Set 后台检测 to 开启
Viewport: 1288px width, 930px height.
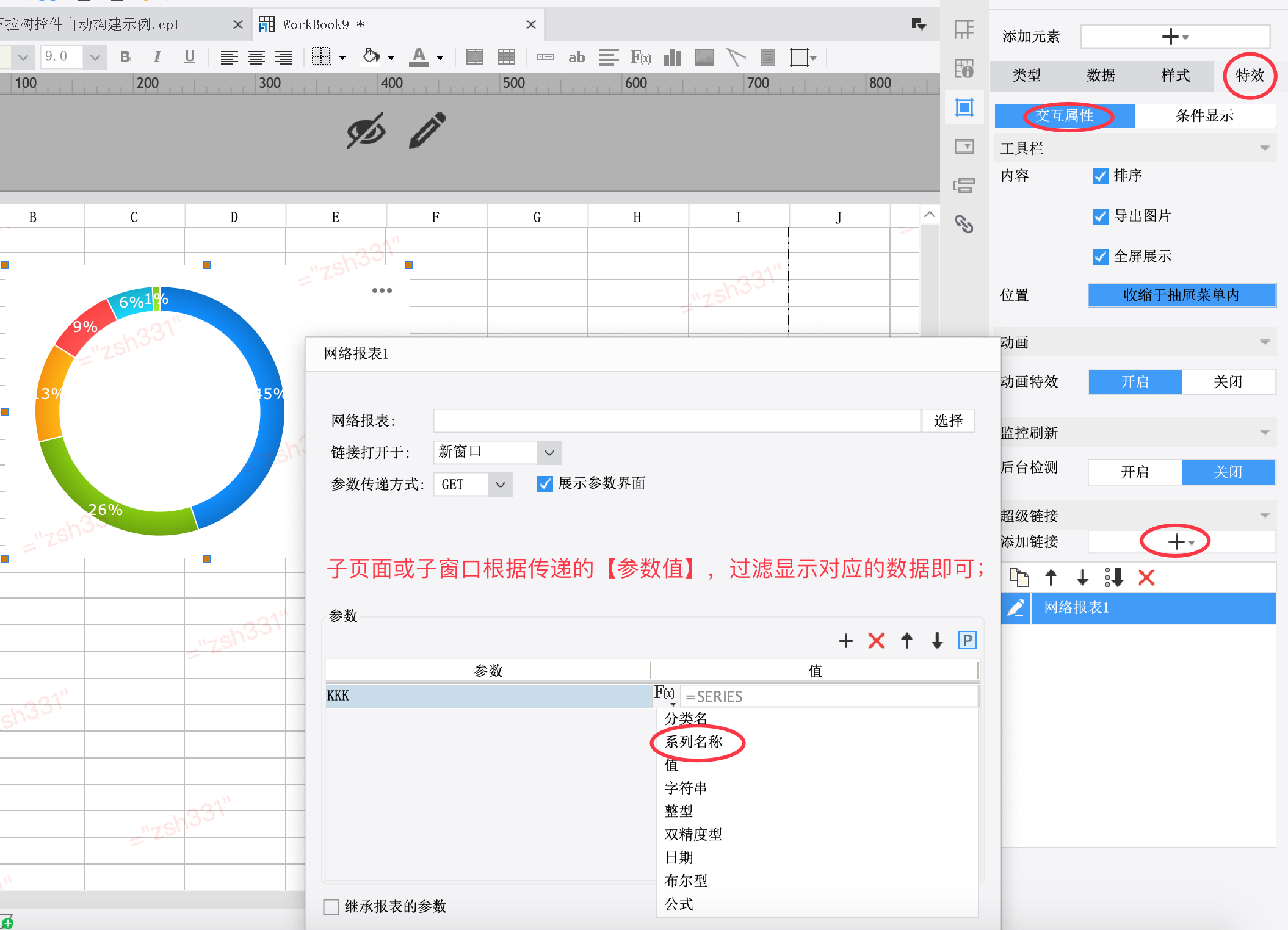click(1135, 472)
